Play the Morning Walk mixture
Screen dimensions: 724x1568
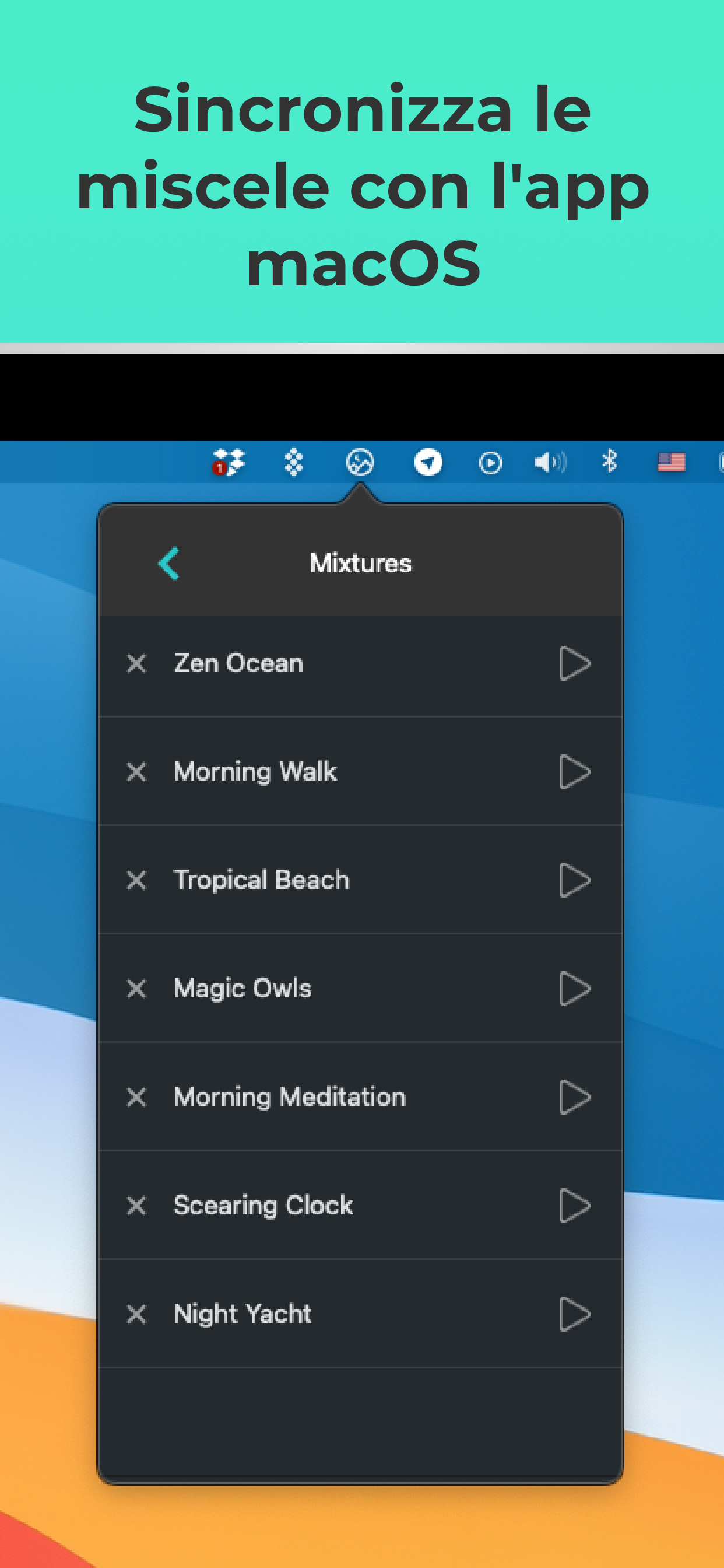(574, 772)
